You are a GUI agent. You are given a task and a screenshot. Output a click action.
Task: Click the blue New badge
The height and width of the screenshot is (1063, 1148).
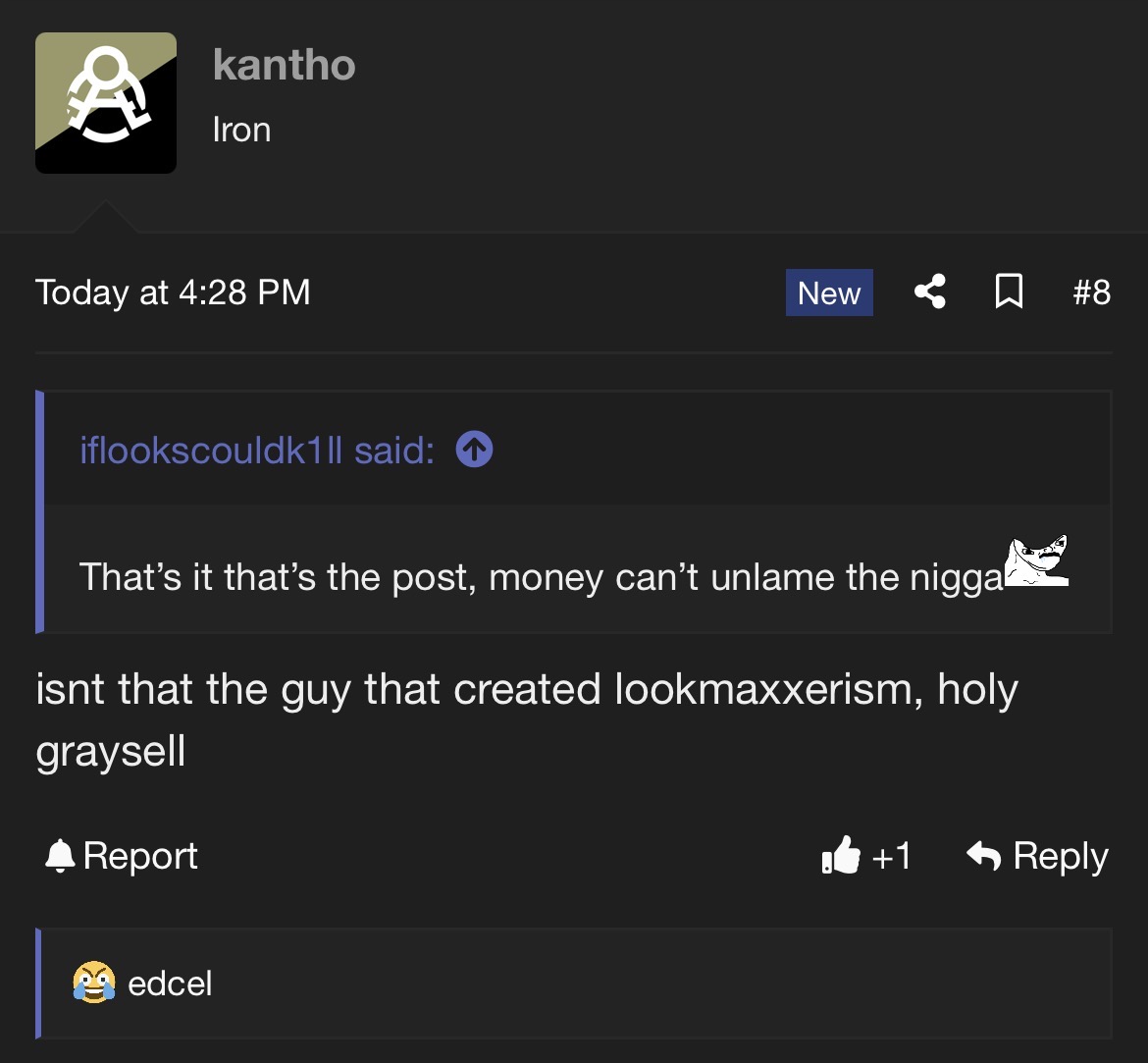829,292
